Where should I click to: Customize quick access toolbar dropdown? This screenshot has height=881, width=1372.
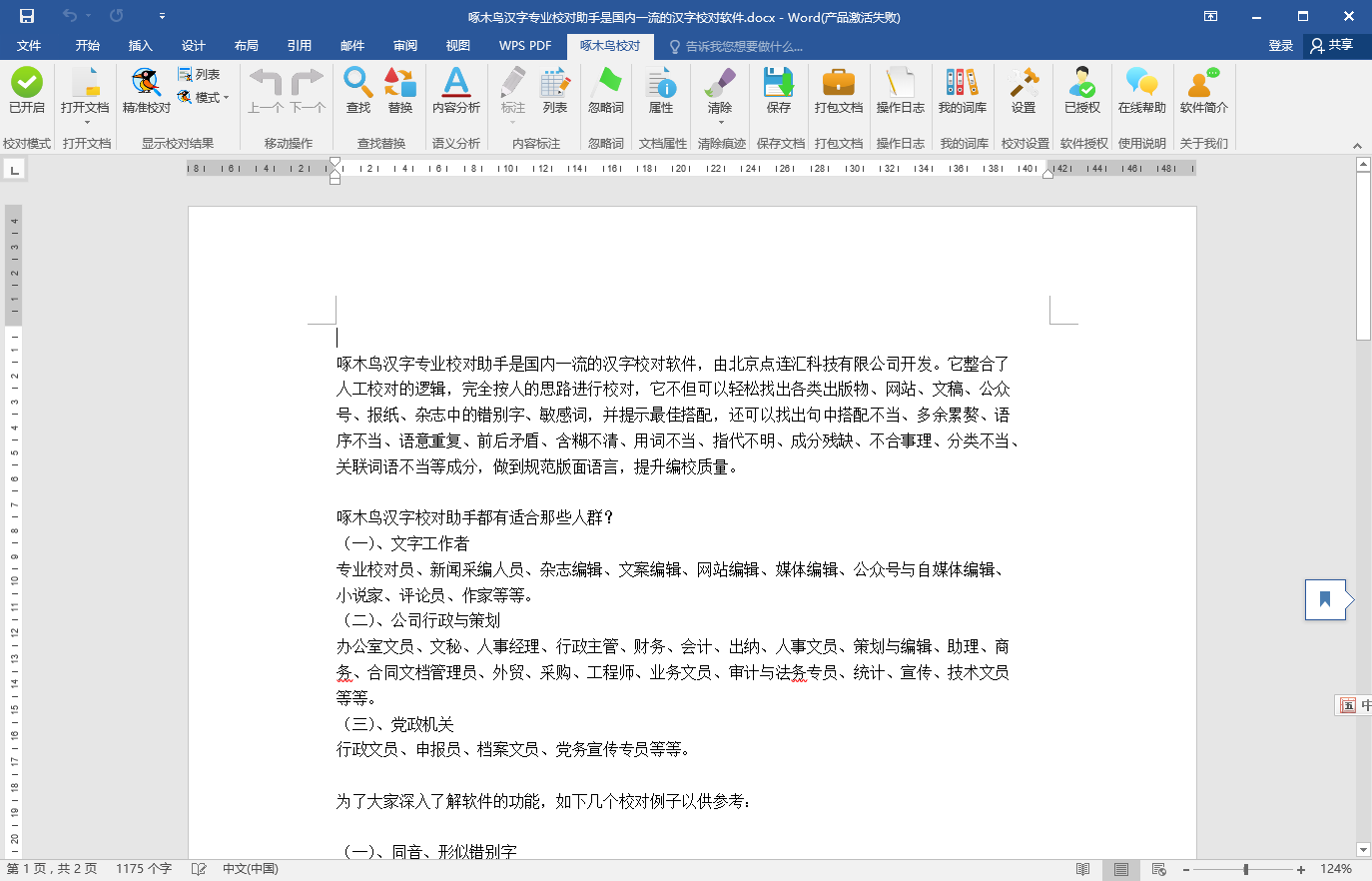[x=162, y=17]
